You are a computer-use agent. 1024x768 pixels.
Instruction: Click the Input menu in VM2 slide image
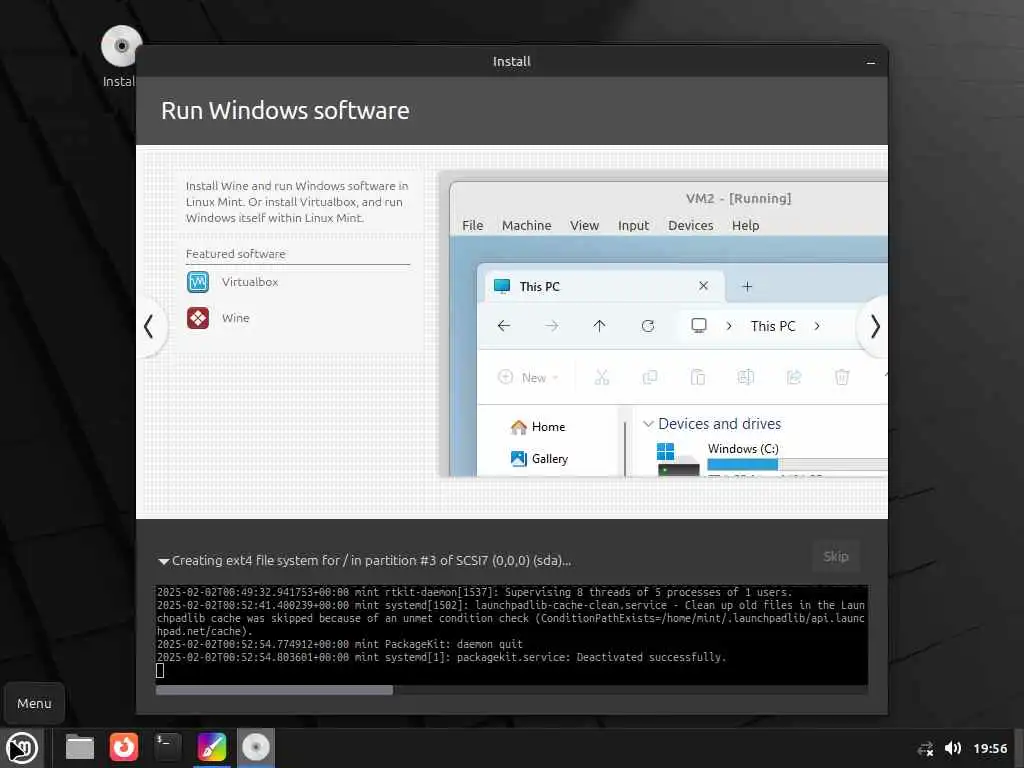[x=633, y=225]
